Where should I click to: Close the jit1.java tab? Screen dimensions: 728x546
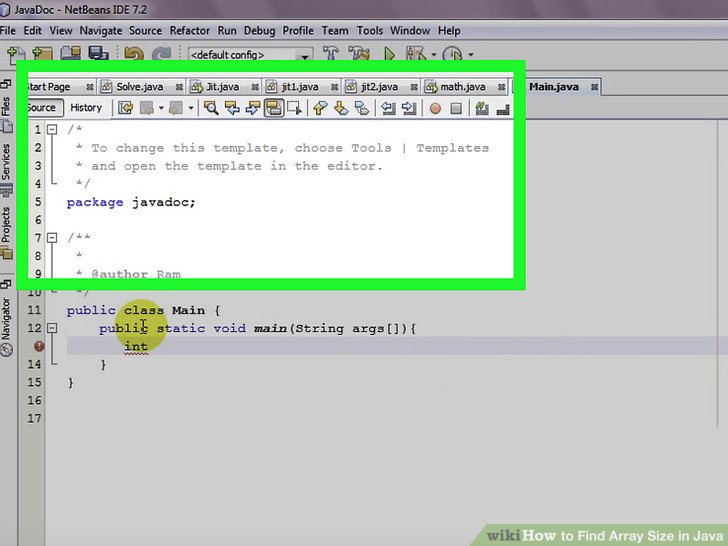tap(334, 87)
